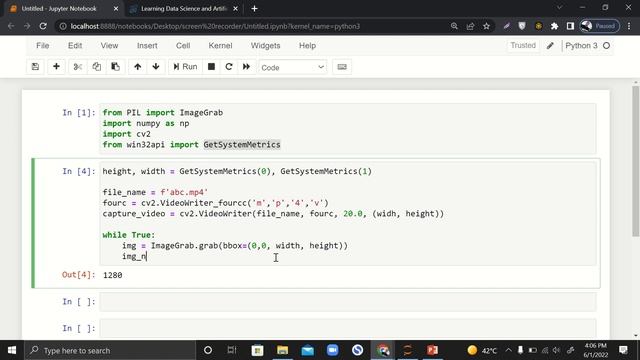Open the volume tray icon
This screenshot has height=360, width=640.
(556, 350)
